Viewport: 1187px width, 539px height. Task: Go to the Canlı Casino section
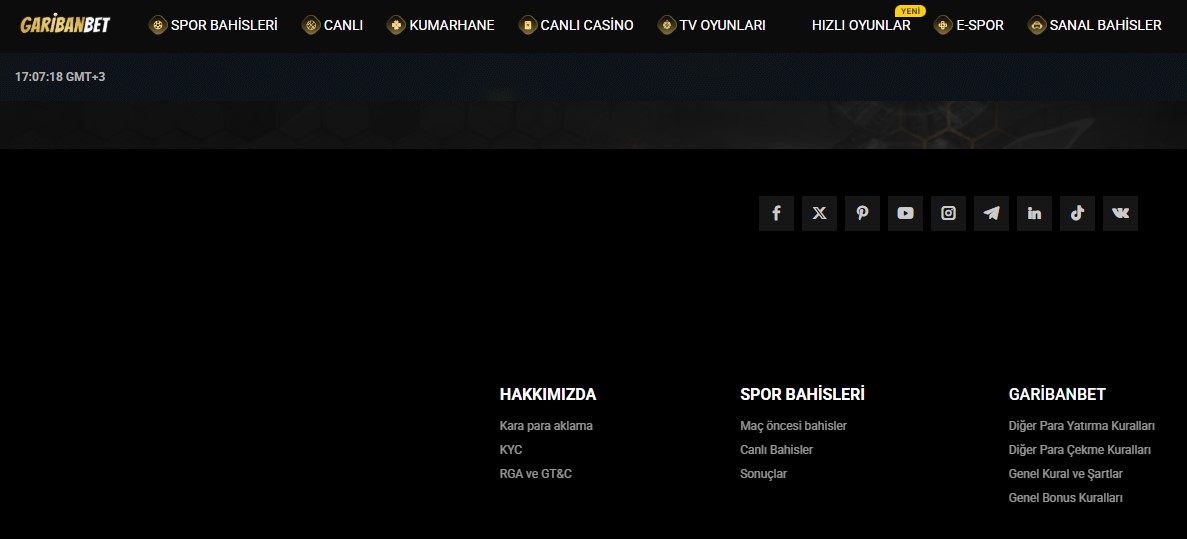click(576, 25)
